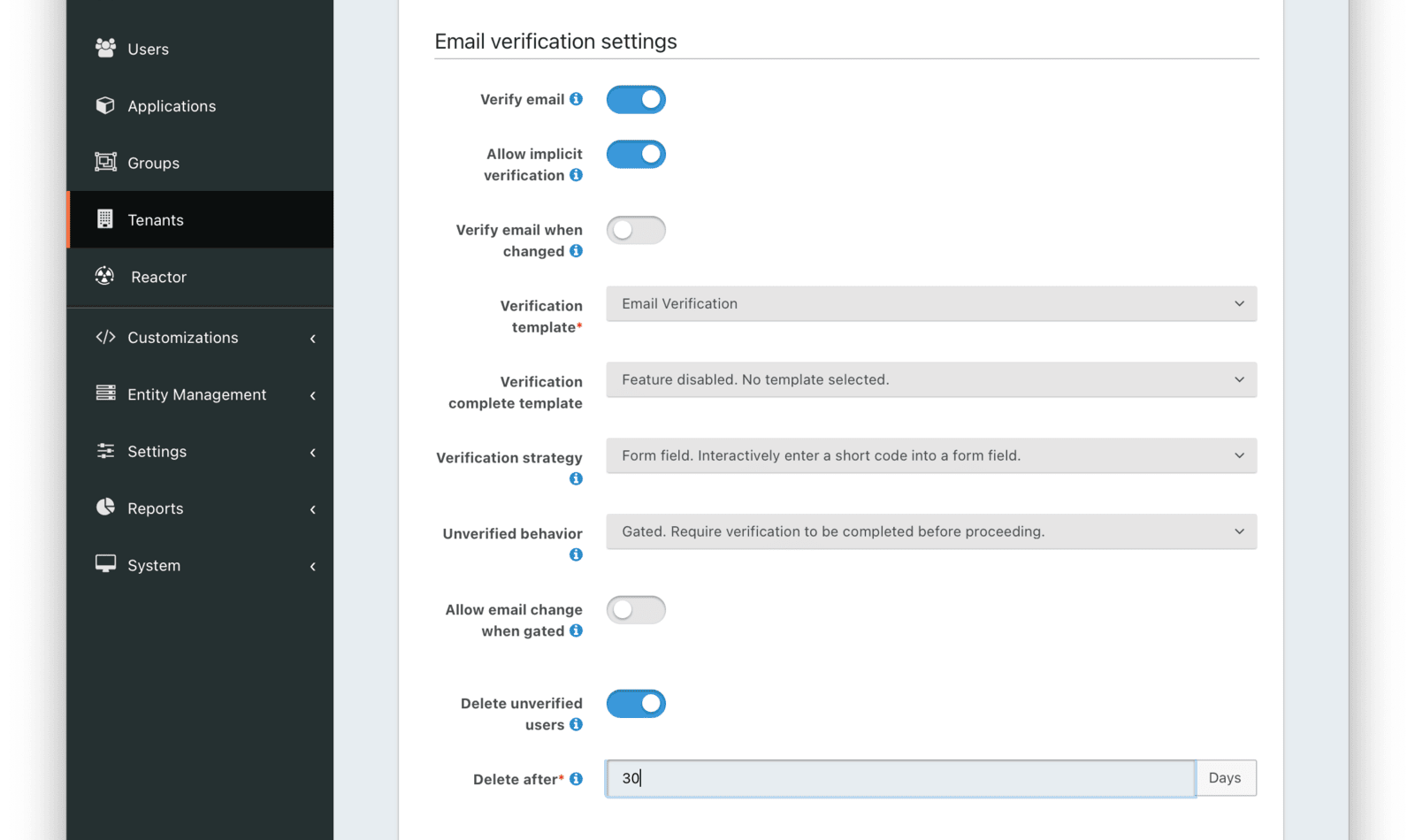Screen dimensions: 1415x840
Task: Turn off Delete unverified users toggle
Action: [636, 704]
